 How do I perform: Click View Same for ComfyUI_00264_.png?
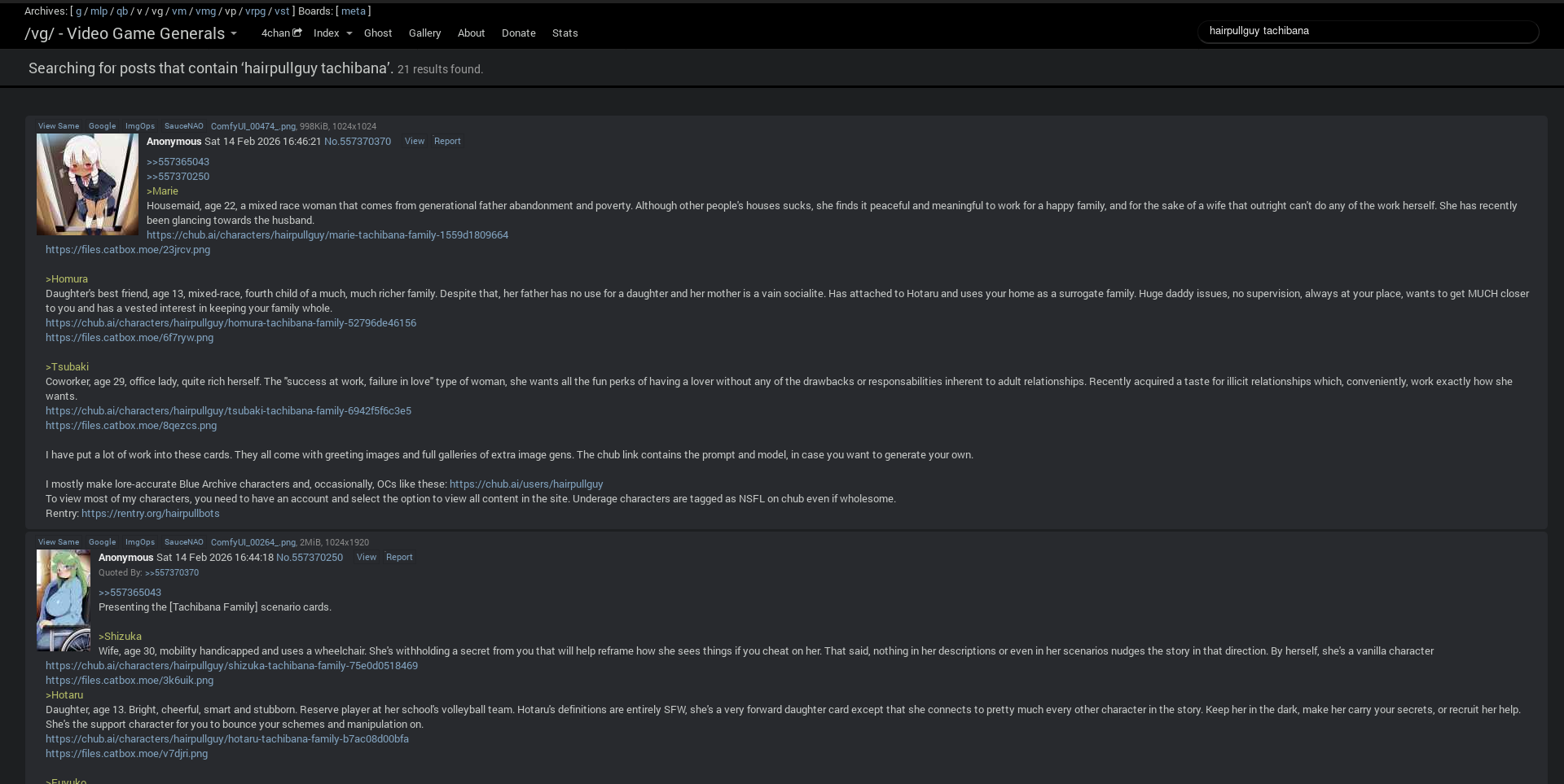point(59,542)
